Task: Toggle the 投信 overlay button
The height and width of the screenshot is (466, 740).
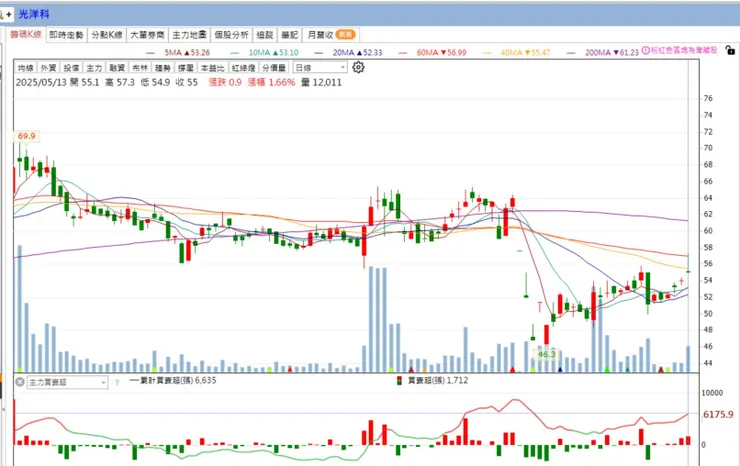Action: click(71, 68)
